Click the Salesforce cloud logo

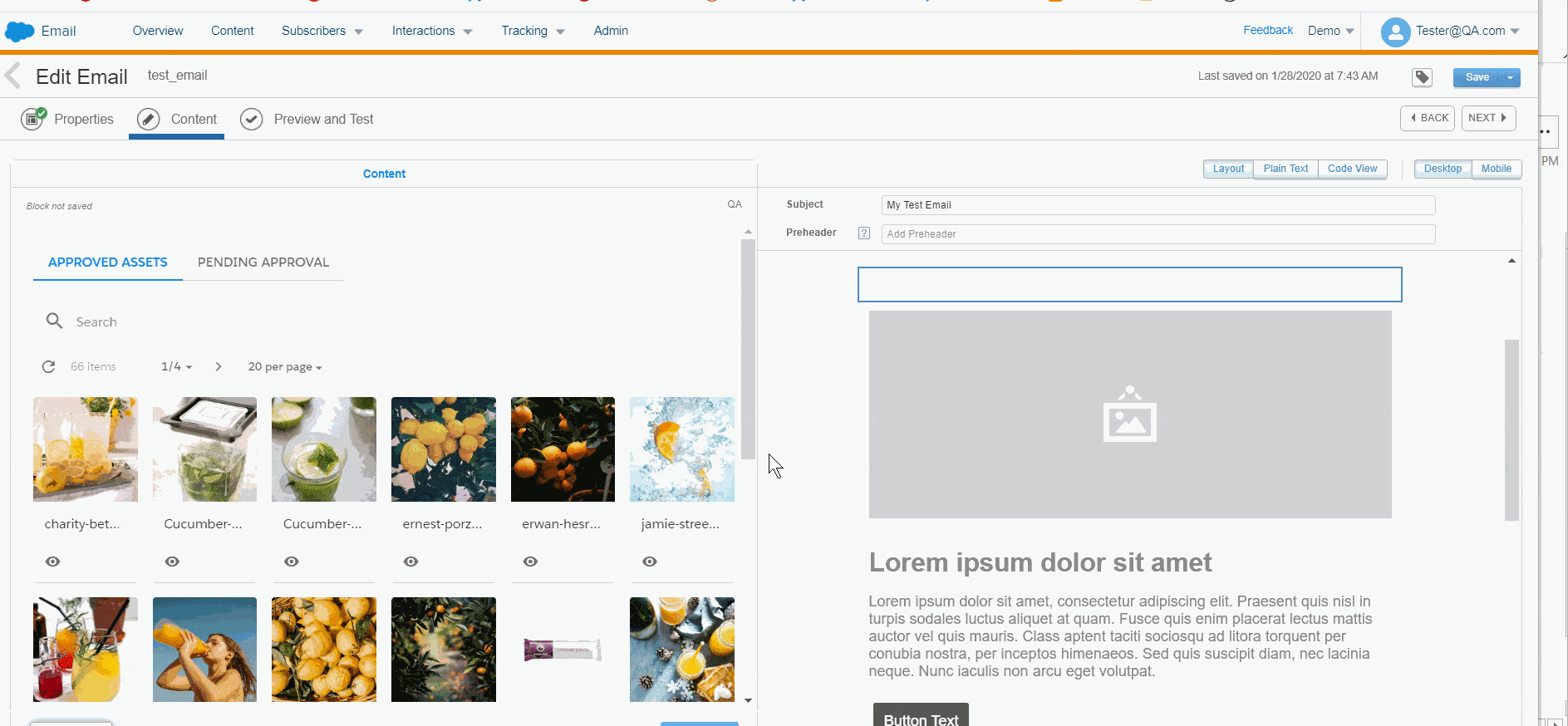[x=19, y=32]
